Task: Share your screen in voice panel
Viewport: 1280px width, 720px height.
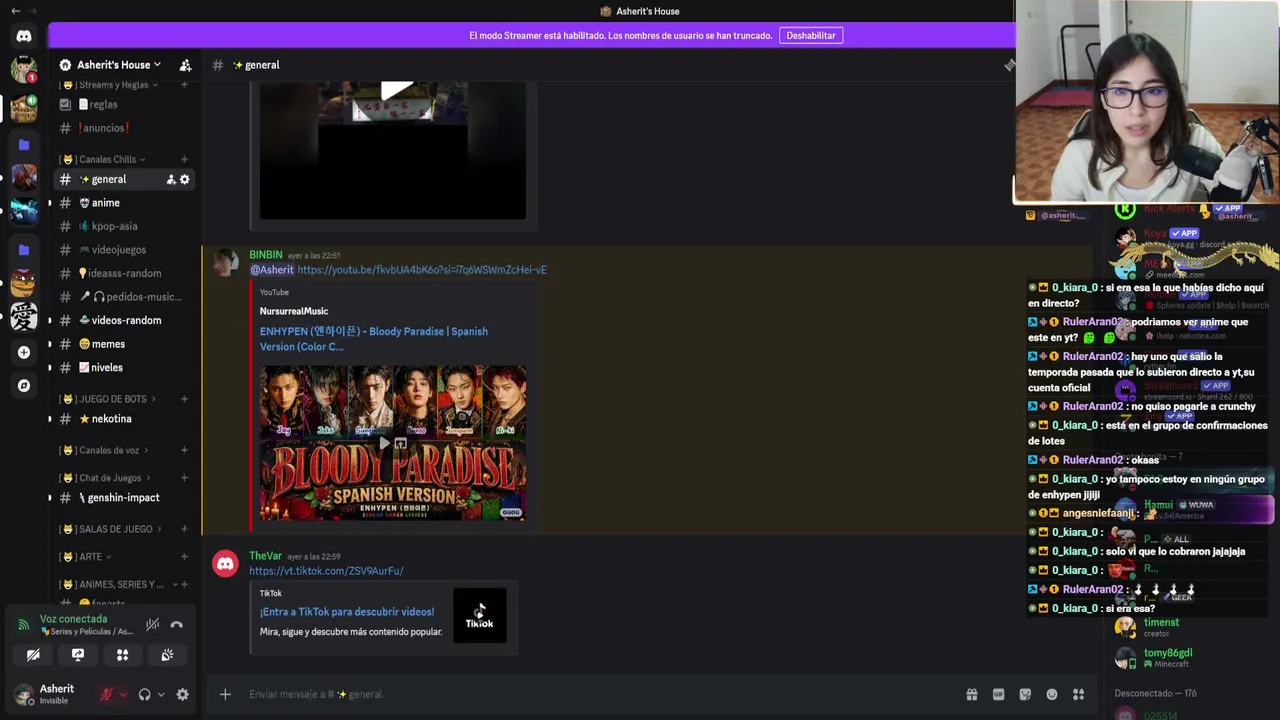Action: (78, 655)
